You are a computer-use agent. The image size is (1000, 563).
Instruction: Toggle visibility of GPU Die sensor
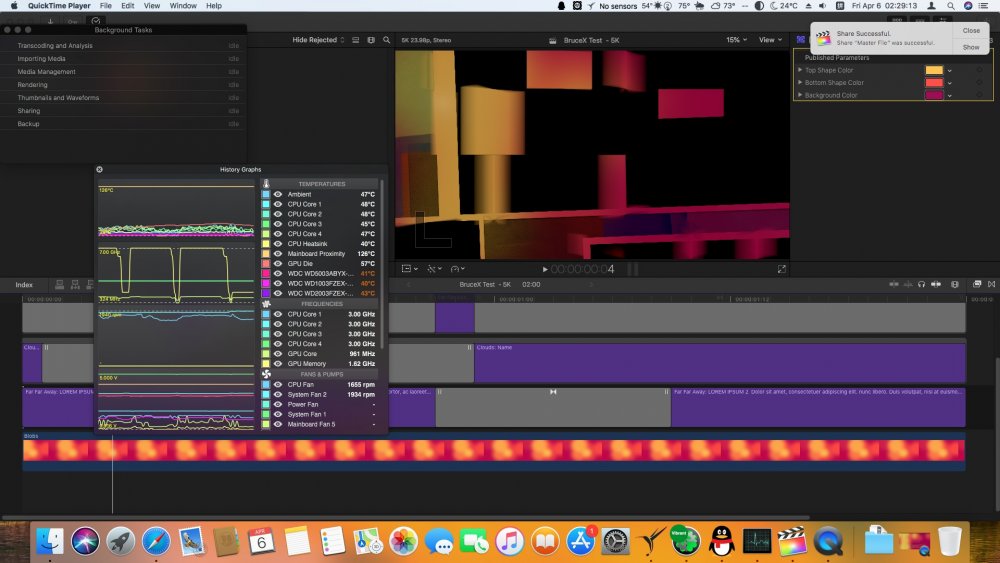tap(278, 263)
